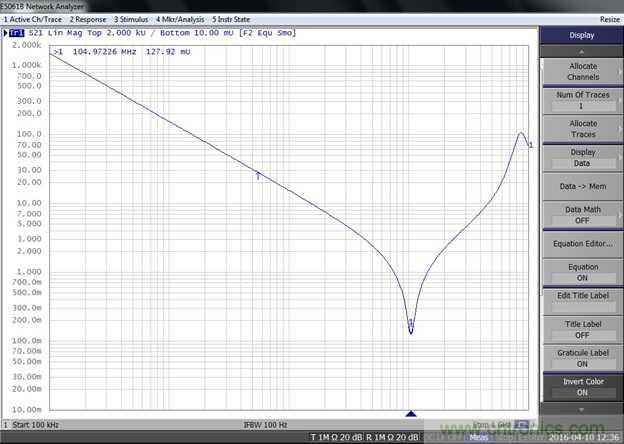Click the upward arrow marker on the trace
This screenshot has height=444, width=624.
(x=258, y=175)
